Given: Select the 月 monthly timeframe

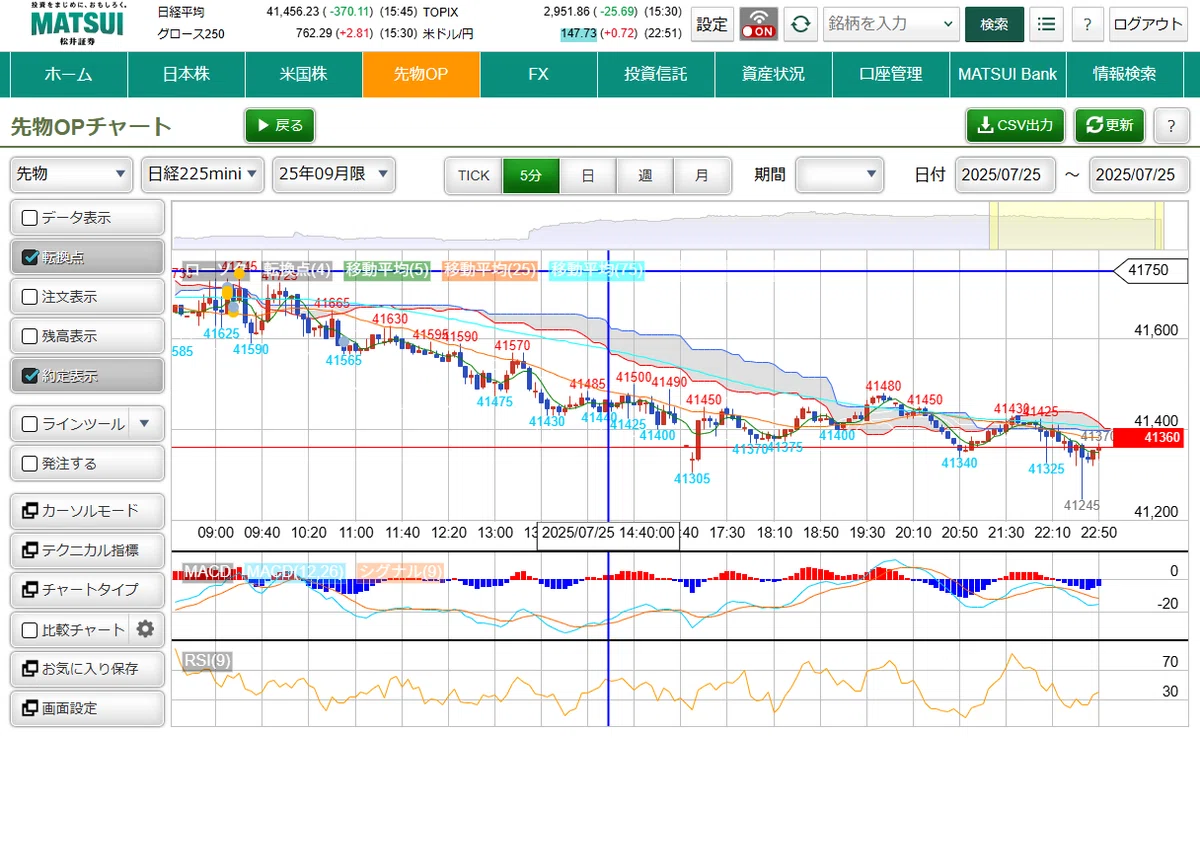Looking at the screenshot, I should click(x=702, y=175).
